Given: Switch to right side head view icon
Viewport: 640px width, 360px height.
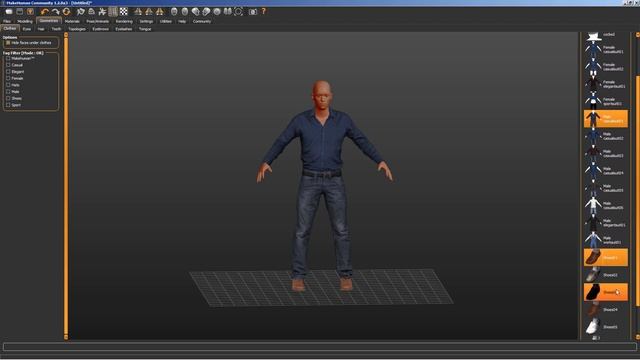Looking at the screenshot, I should 206,12.
